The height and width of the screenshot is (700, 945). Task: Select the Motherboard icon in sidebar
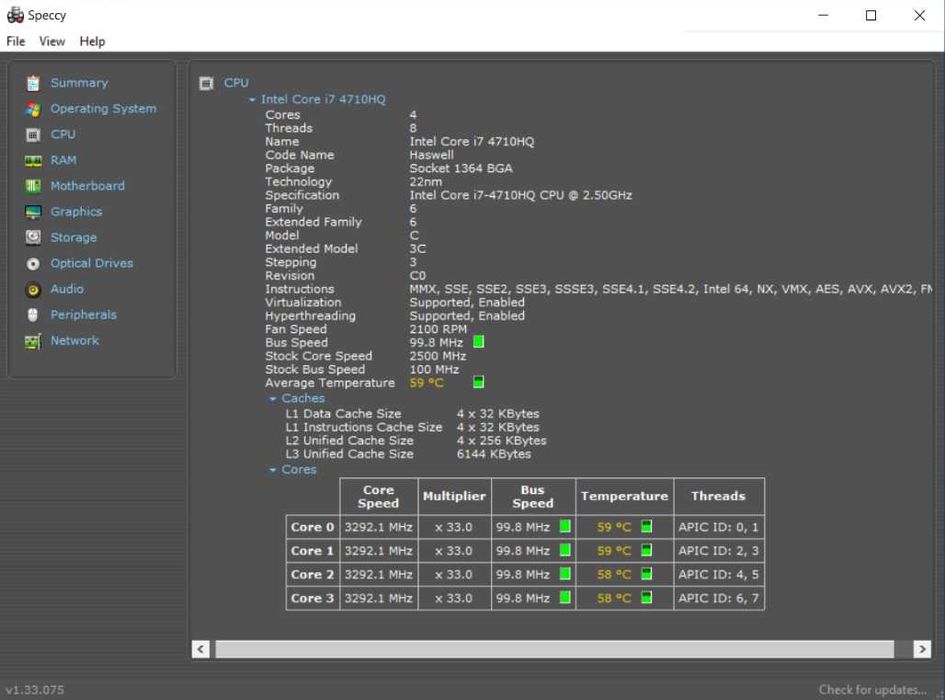(x=33, y=186)
